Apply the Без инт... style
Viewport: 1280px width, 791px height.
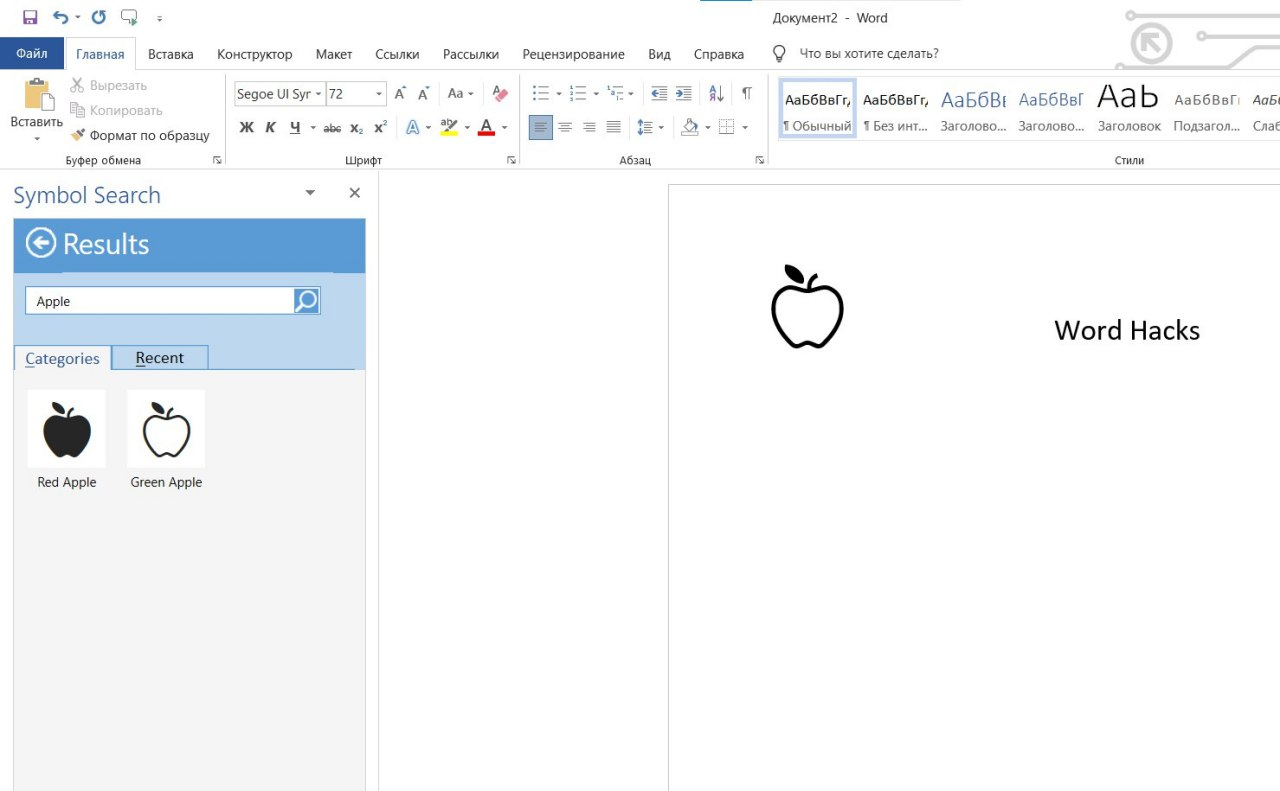(x=895, y=109)
